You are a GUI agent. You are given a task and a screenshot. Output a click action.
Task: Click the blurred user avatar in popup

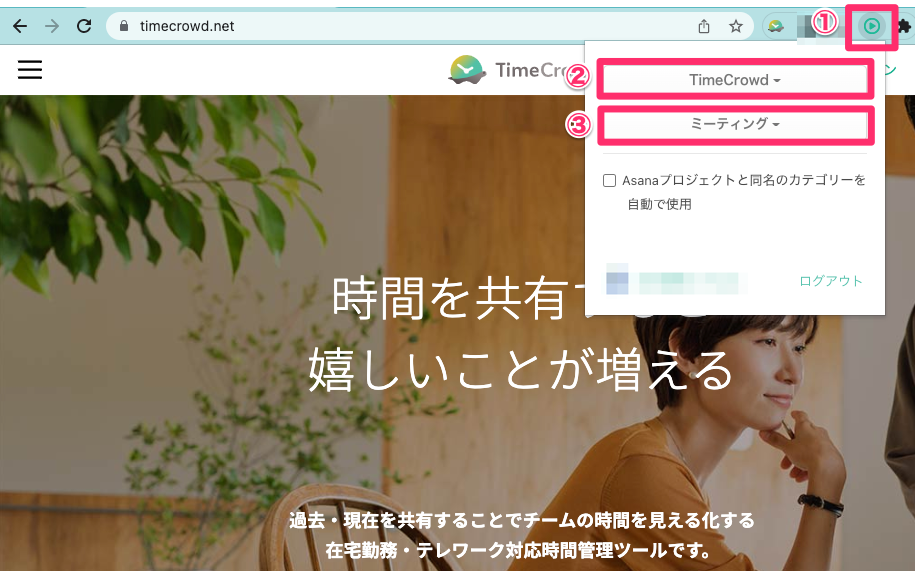pyautogui.click(x=617, y=281)
